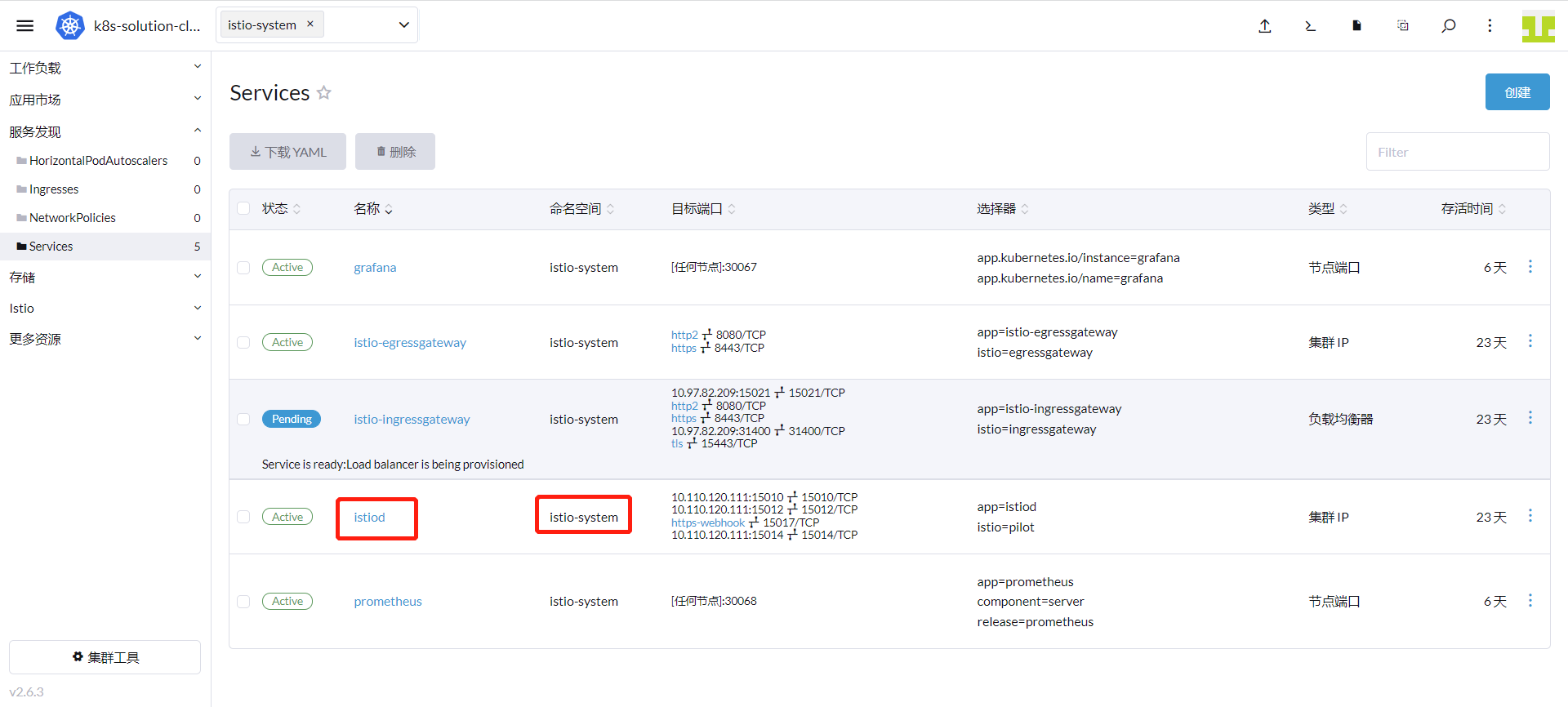This screenshot has width=1568, height=707.
Task: Open istio-egressgateway row actions menu
Action: [1530, 341]
